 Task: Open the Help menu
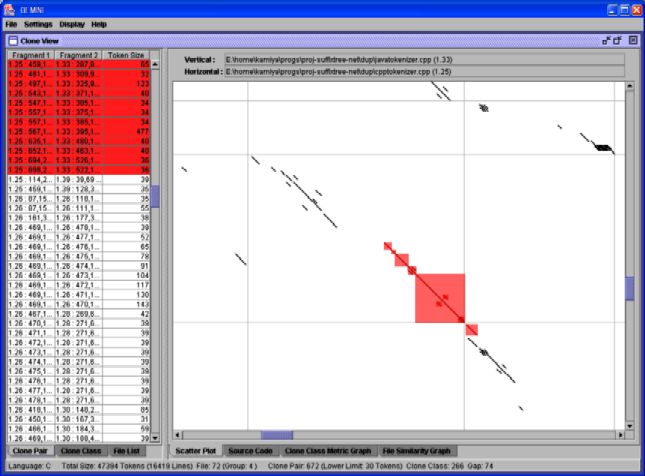[x=99, y=23]
